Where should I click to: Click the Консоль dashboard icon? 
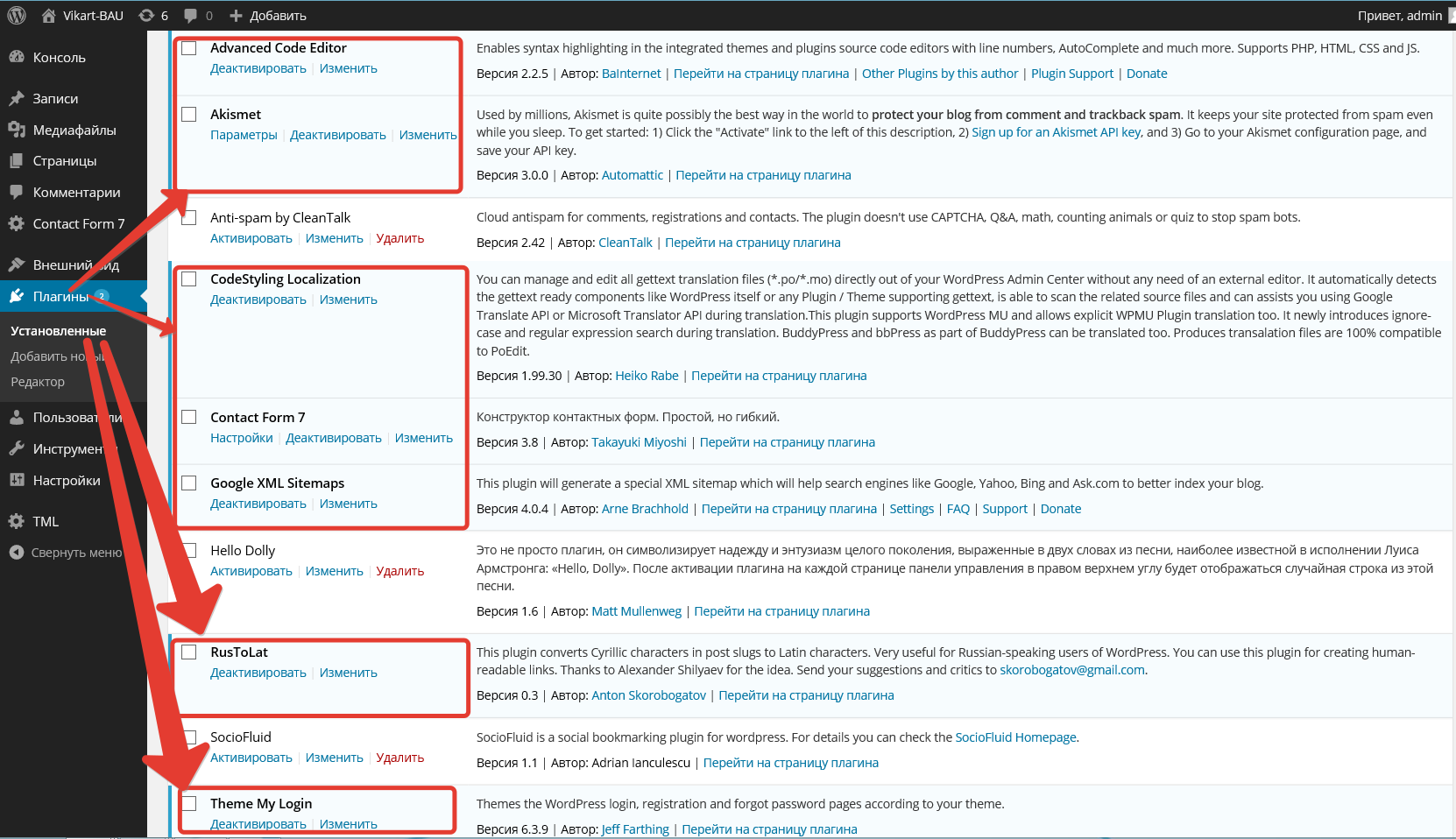(x=17, y=57)
